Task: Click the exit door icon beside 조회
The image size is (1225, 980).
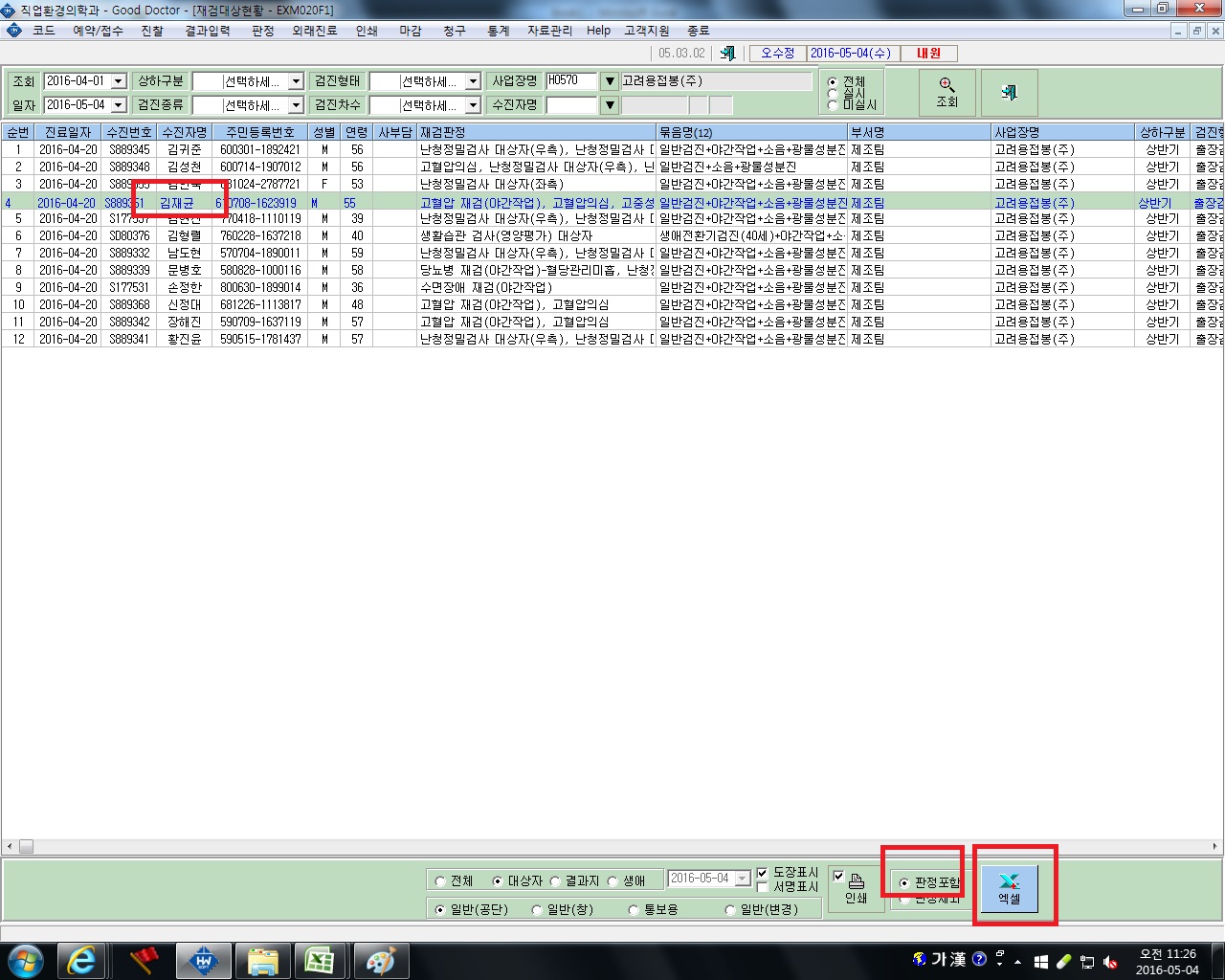Action: [1009, 93]
